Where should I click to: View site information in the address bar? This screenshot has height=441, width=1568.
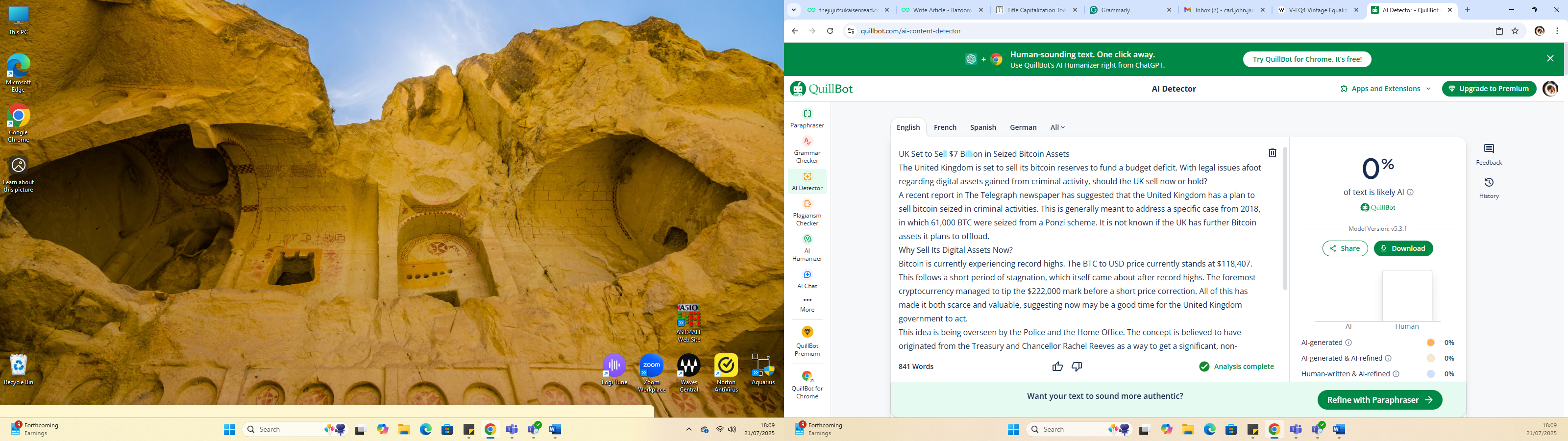(x=851, y=31)
